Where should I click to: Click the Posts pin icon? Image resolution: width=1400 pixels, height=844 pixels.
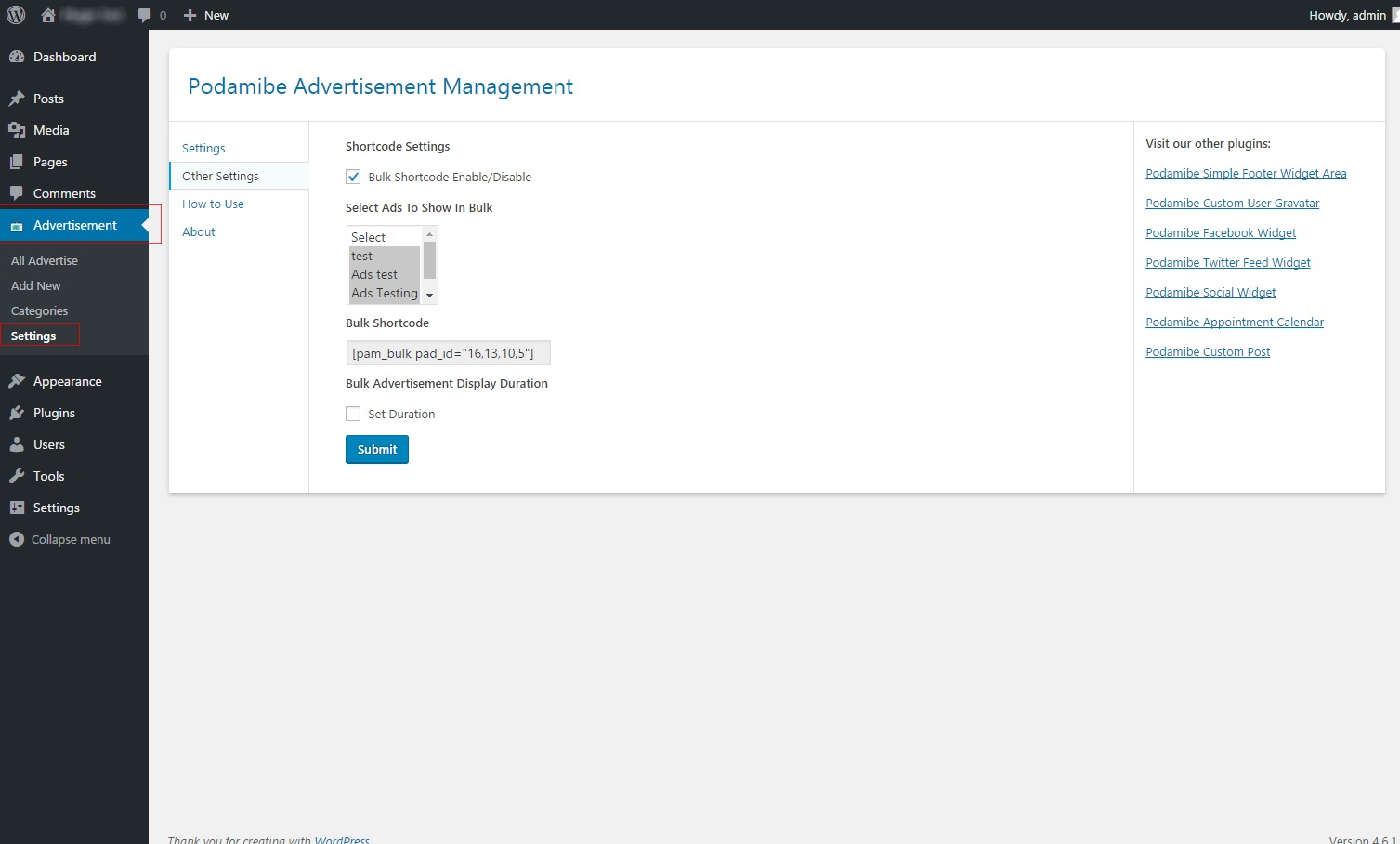click(x=17, y=99)
